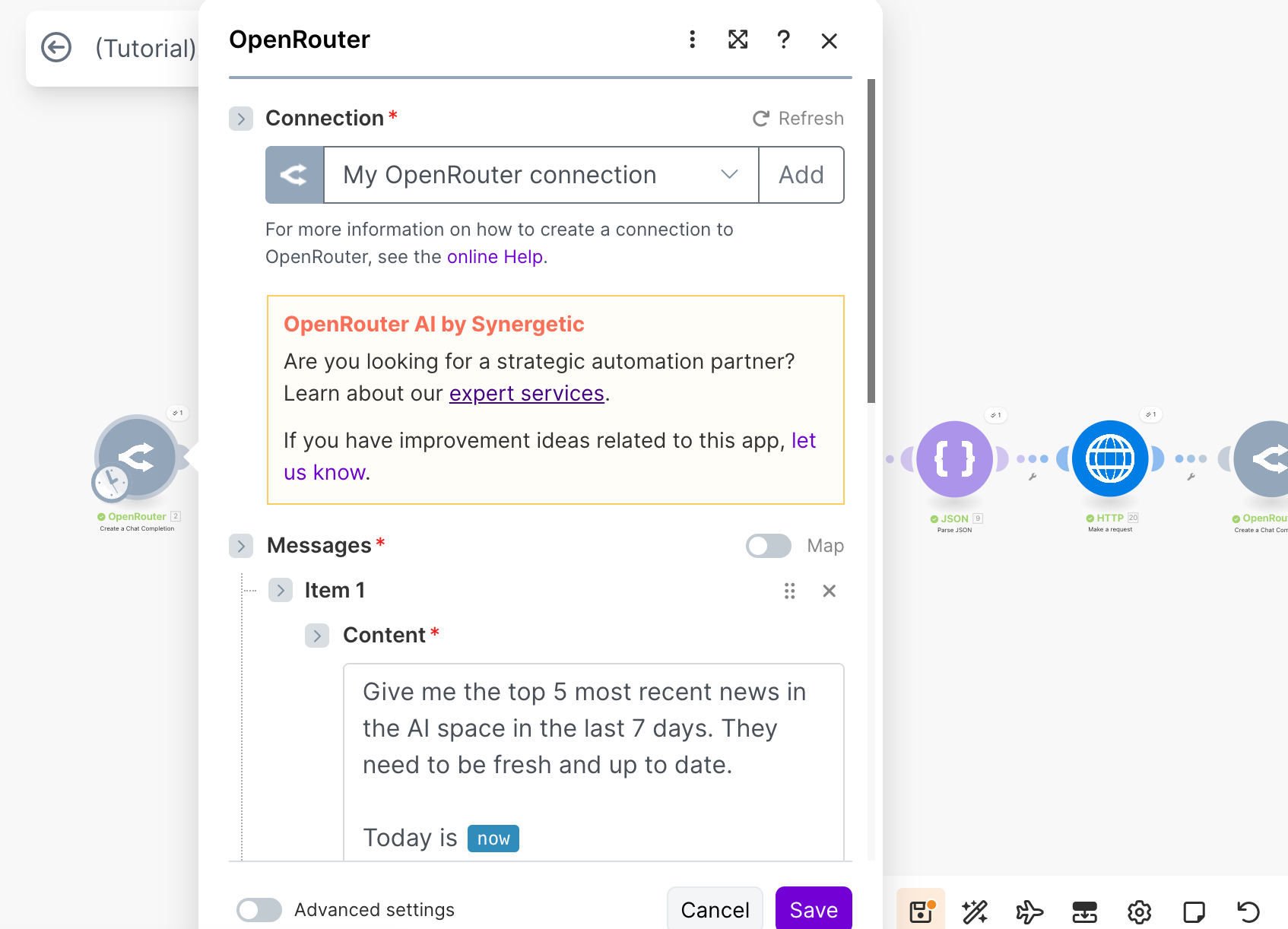Auto-align modules using the align icon
Viewport: 1288px width, 929px height.
pyautogui.click(x=1085, y=912)
